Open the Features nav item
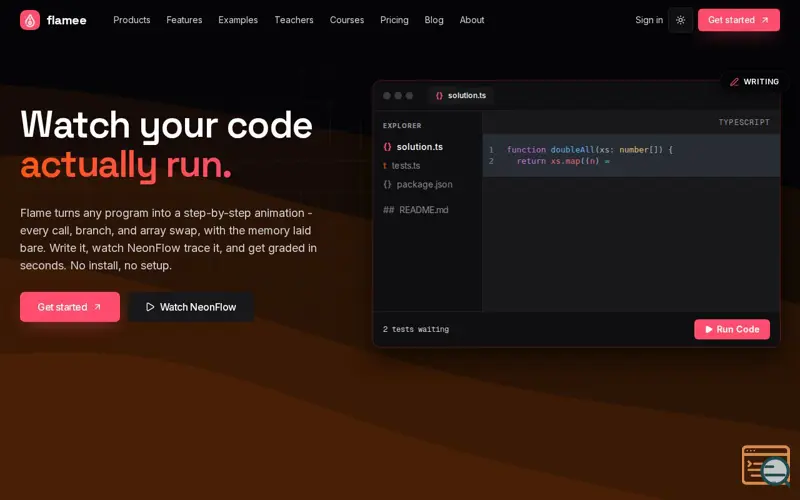 pyautogui.click(x=184, y=20)
